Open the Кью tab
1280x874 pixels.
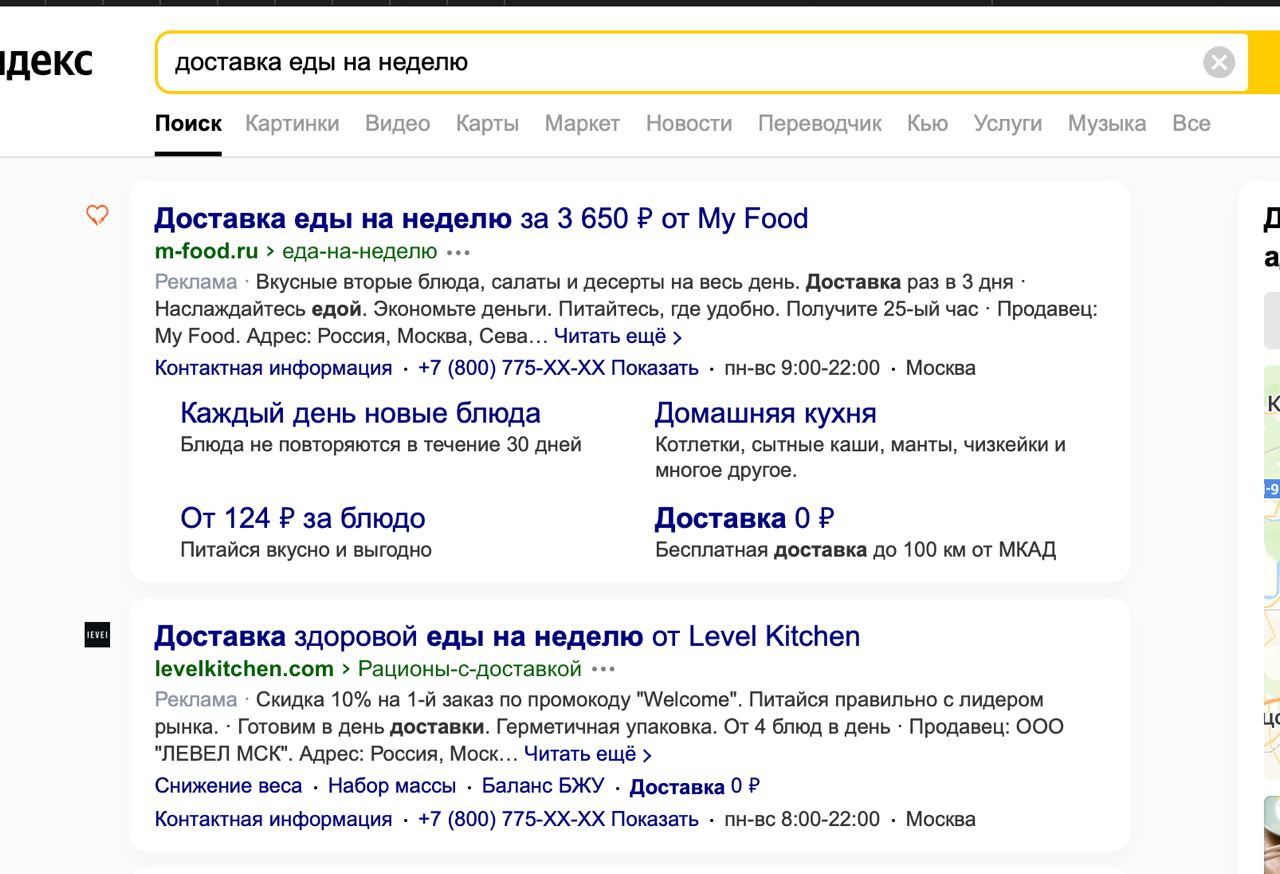tap(927, 124)
